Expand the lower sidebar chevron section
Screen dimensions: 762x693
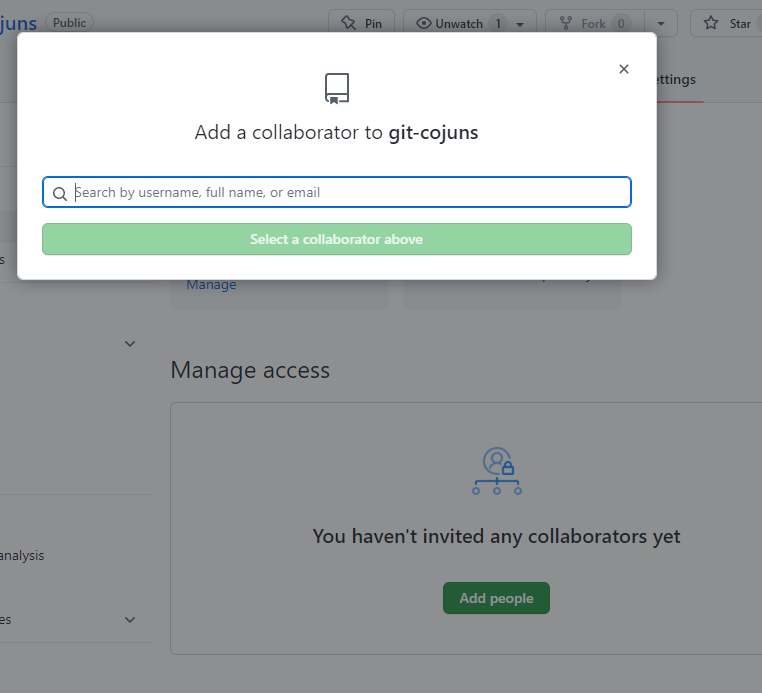tap(130, 620)
